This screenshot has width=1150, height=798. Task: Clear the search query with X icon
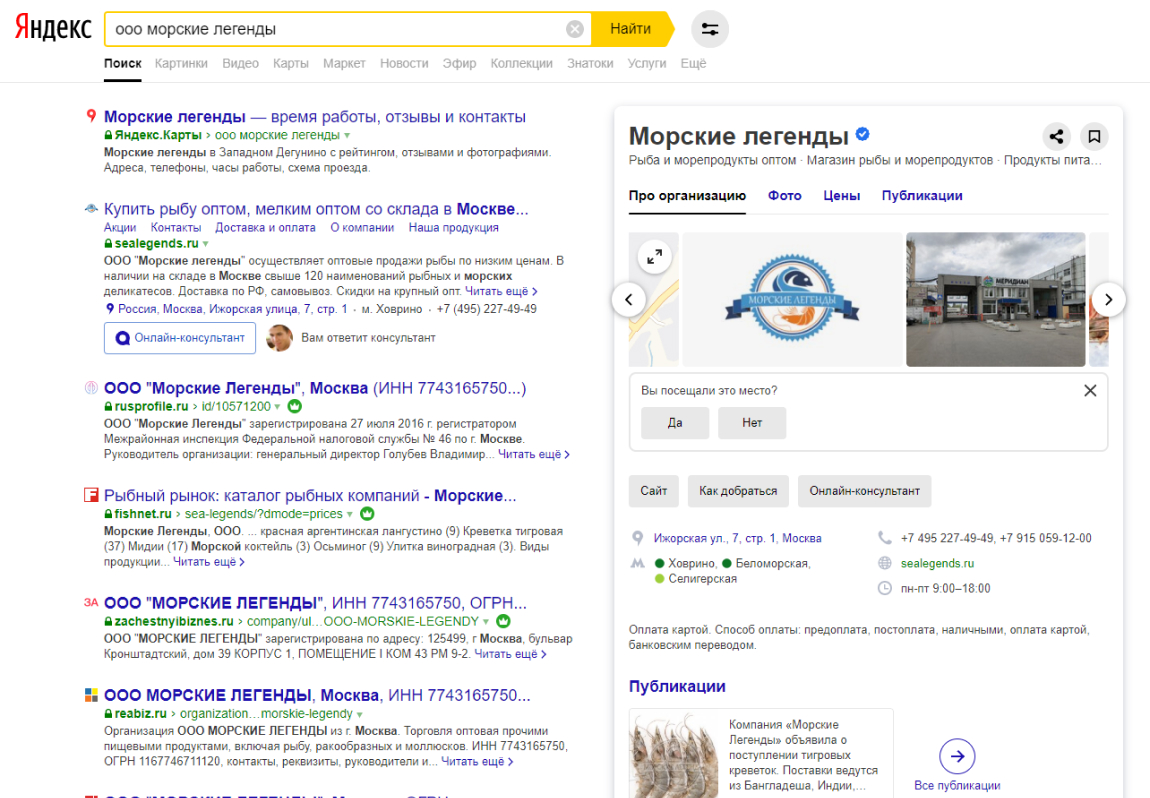(575, 29)
